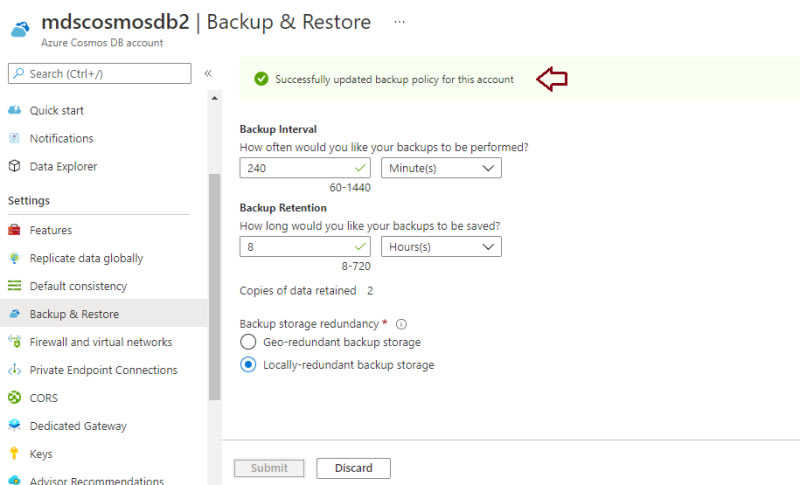Open the Data Explorer cube icon
This screenshot has height=485, width=800.
14,166
